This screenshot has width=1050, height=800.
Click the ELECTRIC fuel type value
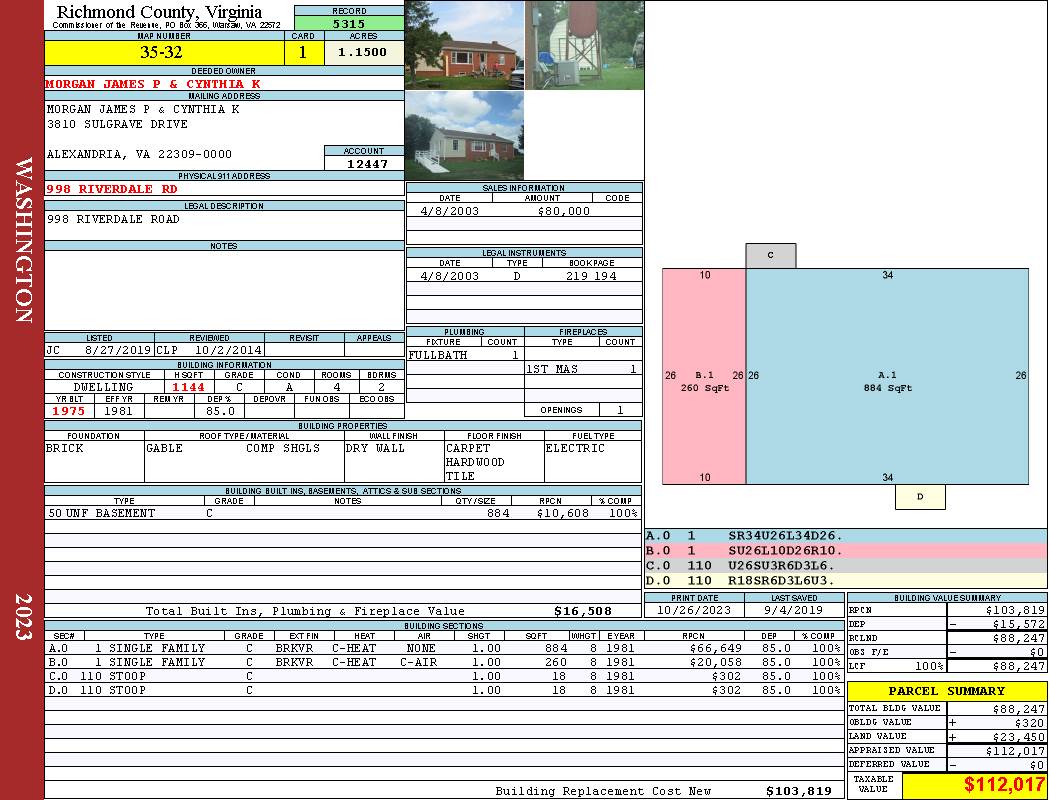pyautogui.click(x=575, y=448)
